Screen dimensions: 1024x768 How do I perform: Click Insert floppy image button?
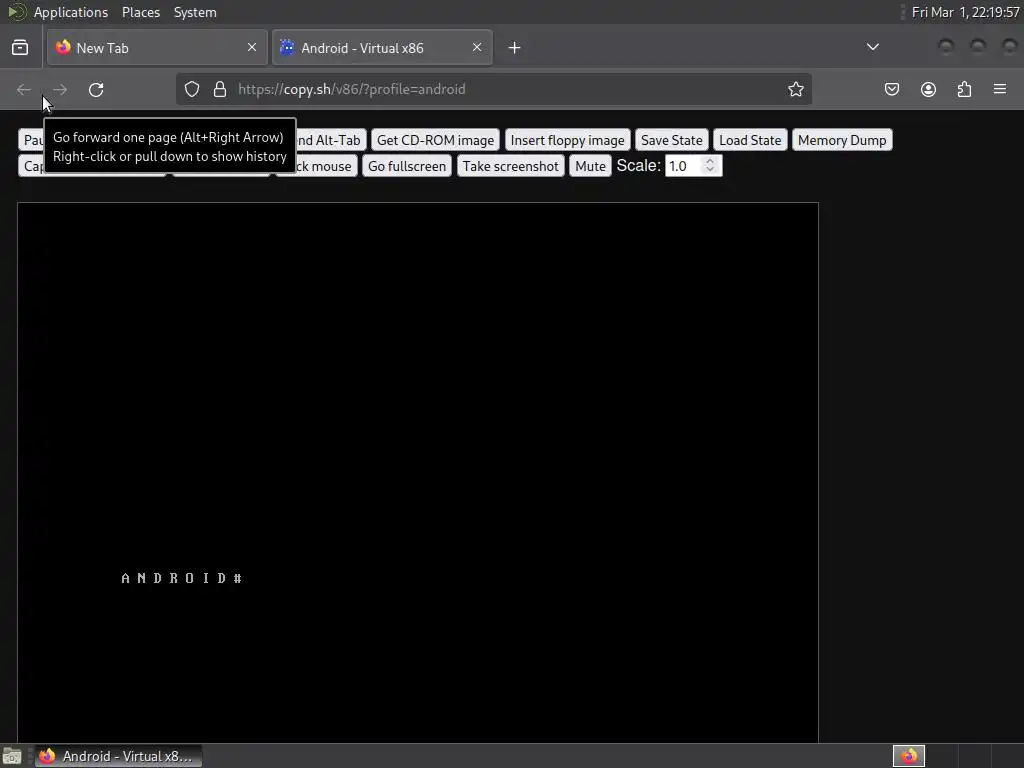[568, 140]
